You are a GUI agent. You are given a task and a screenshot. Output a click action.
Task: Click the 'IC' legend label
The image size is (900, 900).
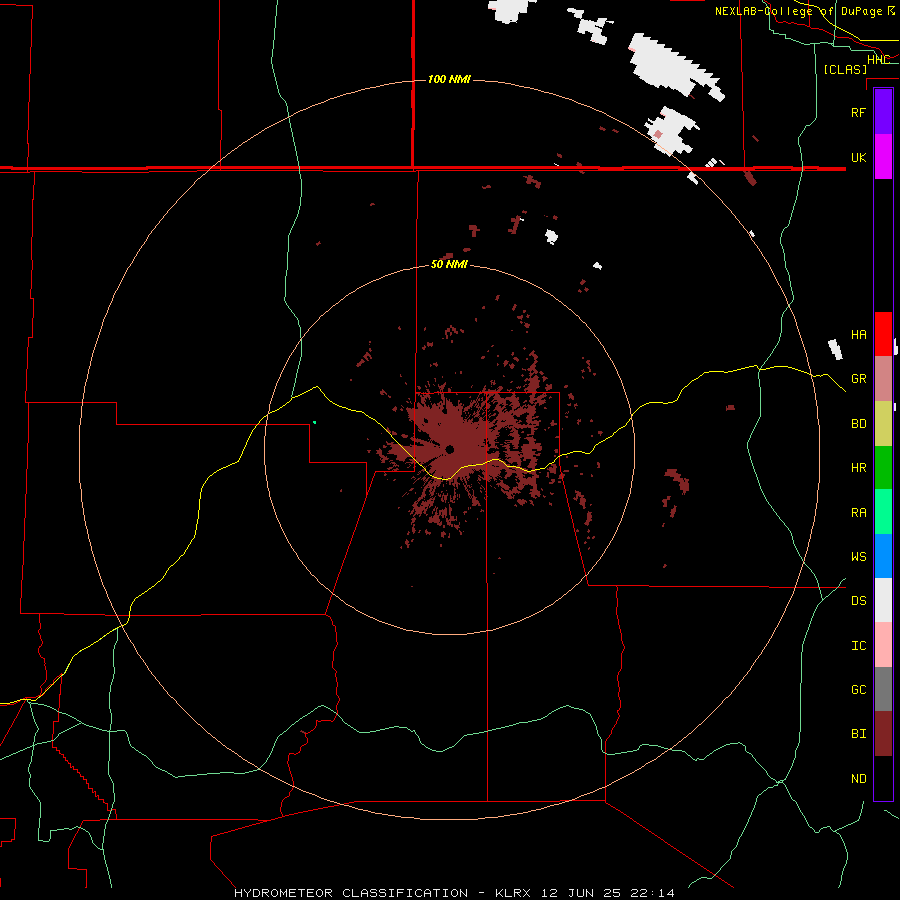point(858,646)
